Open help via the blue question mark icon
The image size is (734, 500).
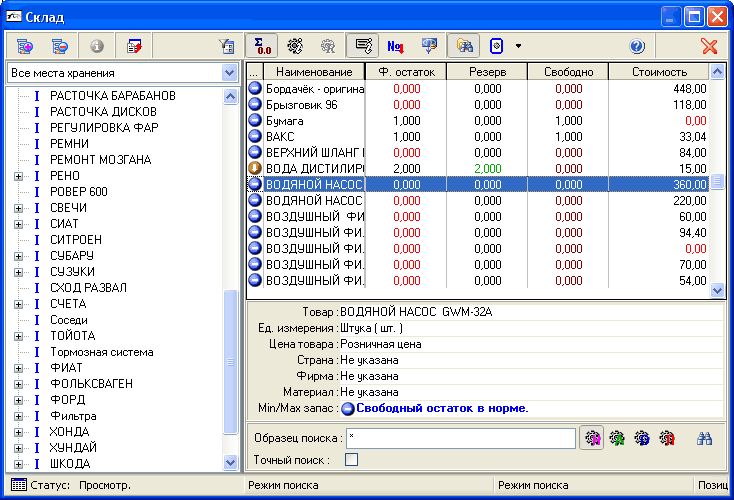pyautogui.click(x=637, y=46)
